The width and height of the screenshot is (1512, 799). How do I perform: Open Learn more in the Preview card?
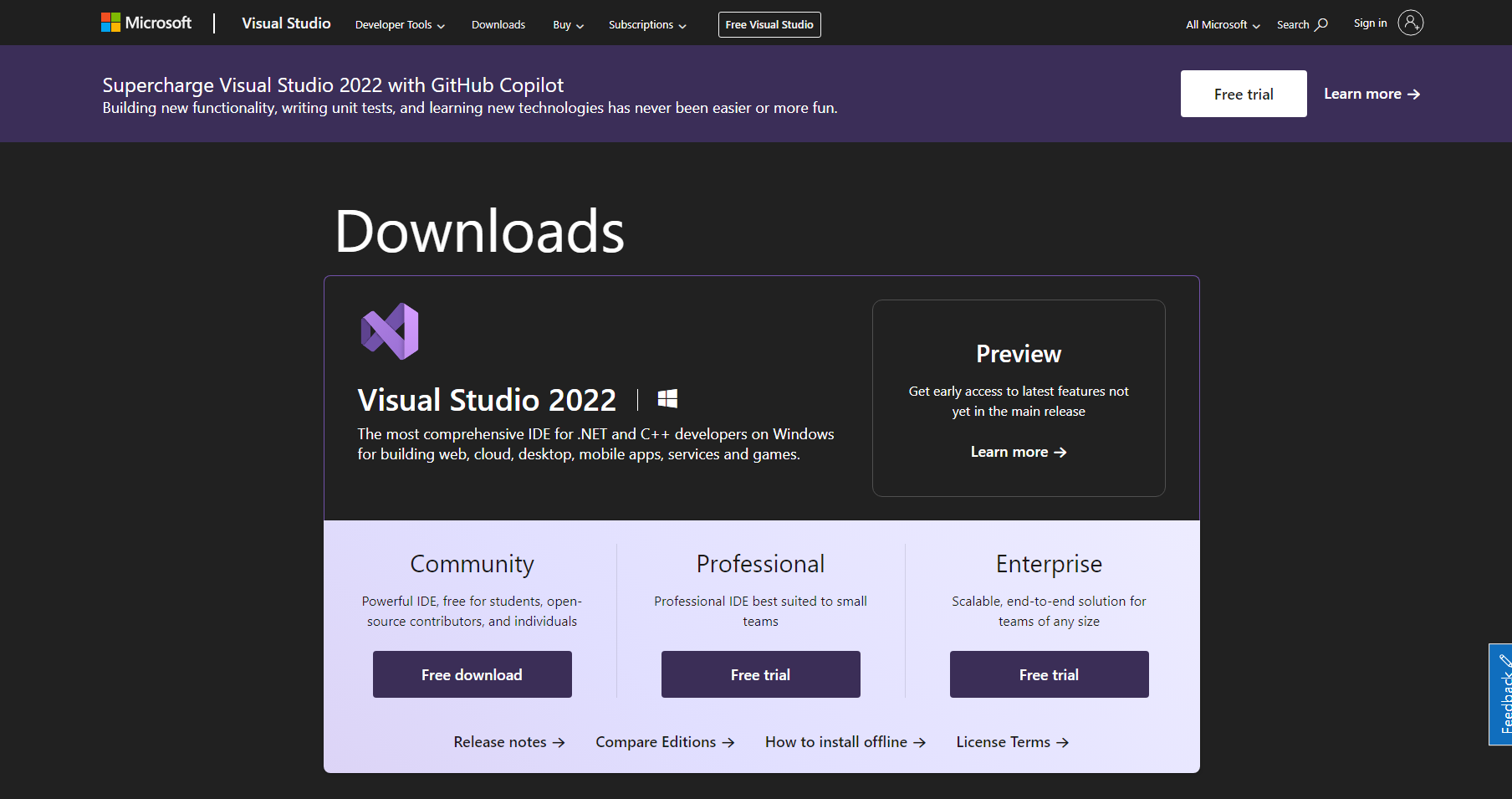(x=1018, y=452)
